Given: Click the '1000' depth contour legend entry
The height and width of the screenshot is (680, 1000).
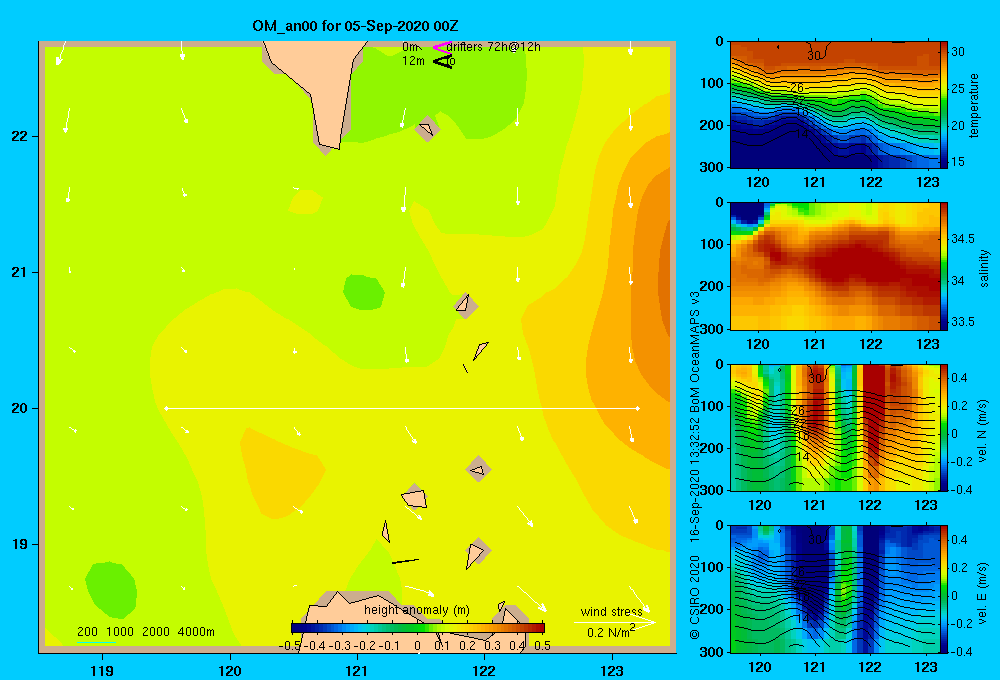Looking at the screenshot, I should point(120,632).
